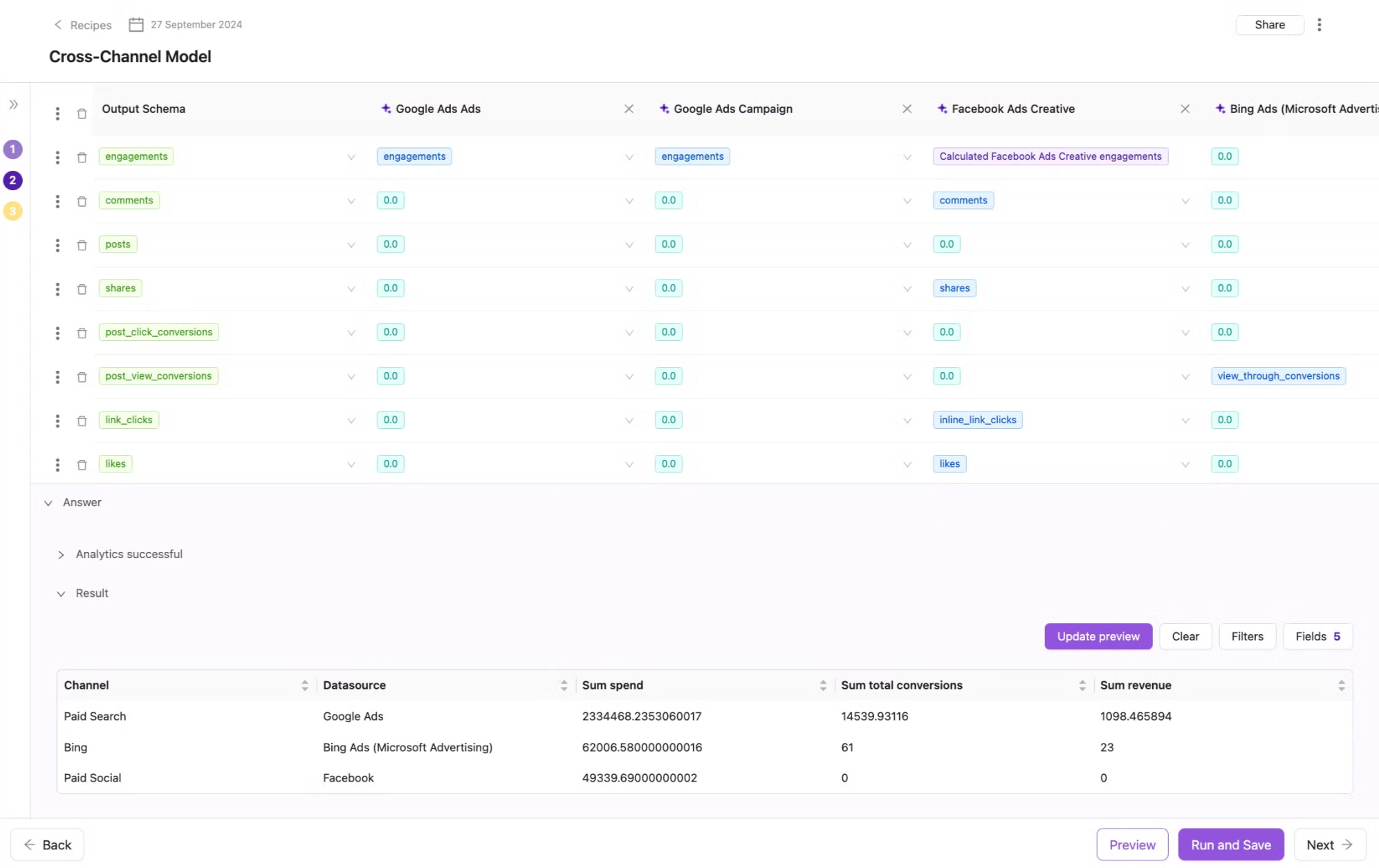Go Back to previous step
This screenshot has width=1379, height=868.
[47, 844]
